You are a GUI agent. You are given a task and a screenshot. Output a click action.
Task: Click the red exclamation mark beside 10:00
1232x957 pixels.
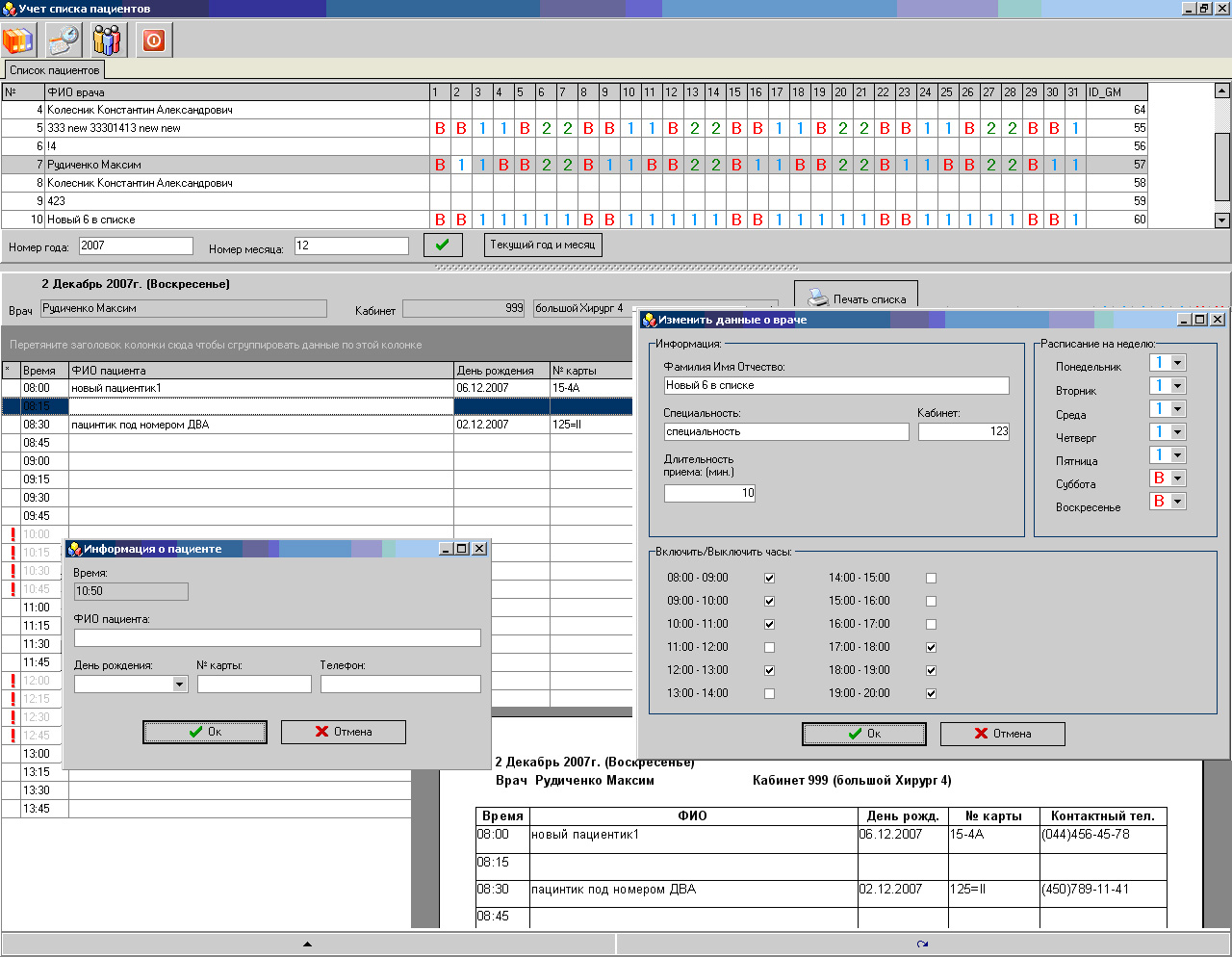(13, 534)
